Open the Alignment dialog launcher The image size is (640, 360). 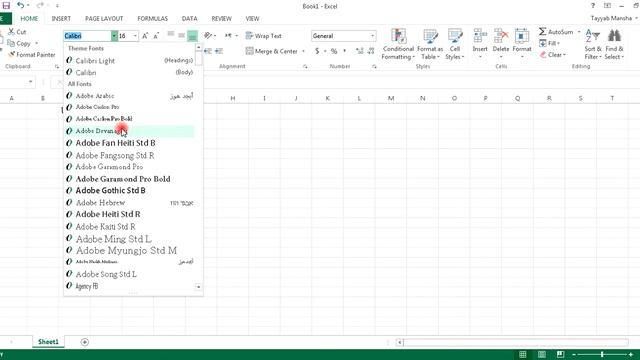[x=305, y=66]
